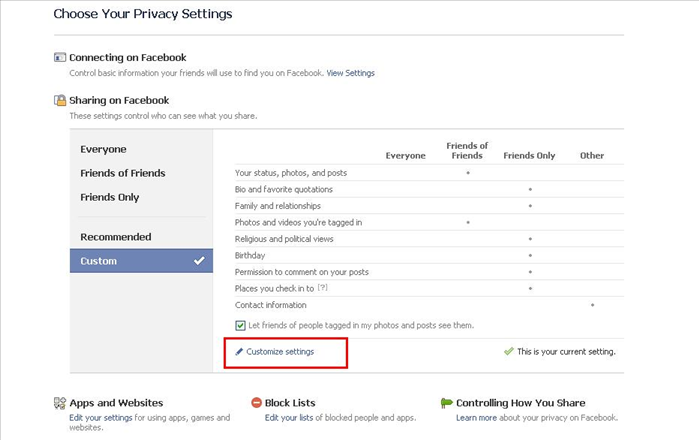This screenshot has height=440, width=699.
Task: Click the Bio and favorite quotations row
Action: coord(429,189)
